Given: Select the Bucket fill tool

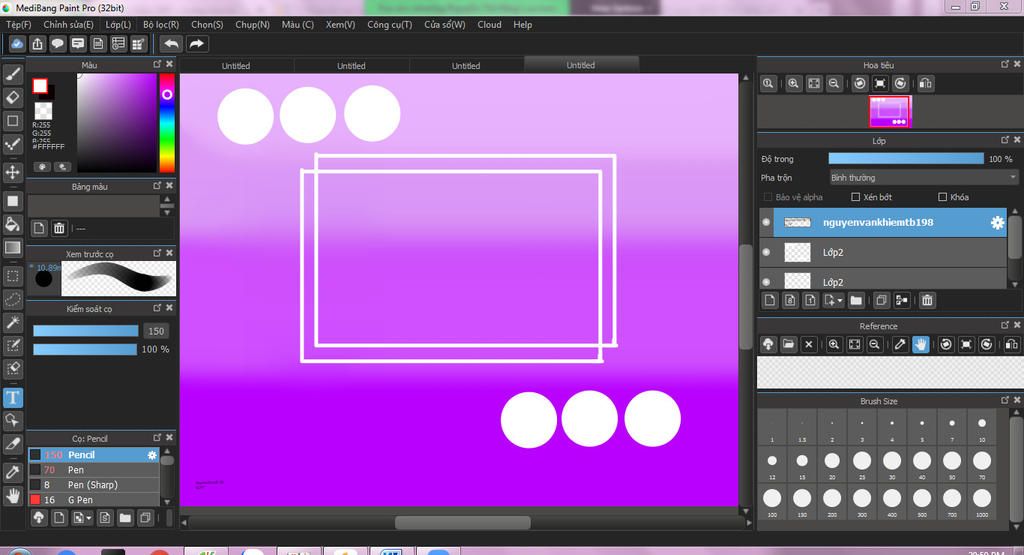Looking at the screenshot, I should [x=12, y=225].
